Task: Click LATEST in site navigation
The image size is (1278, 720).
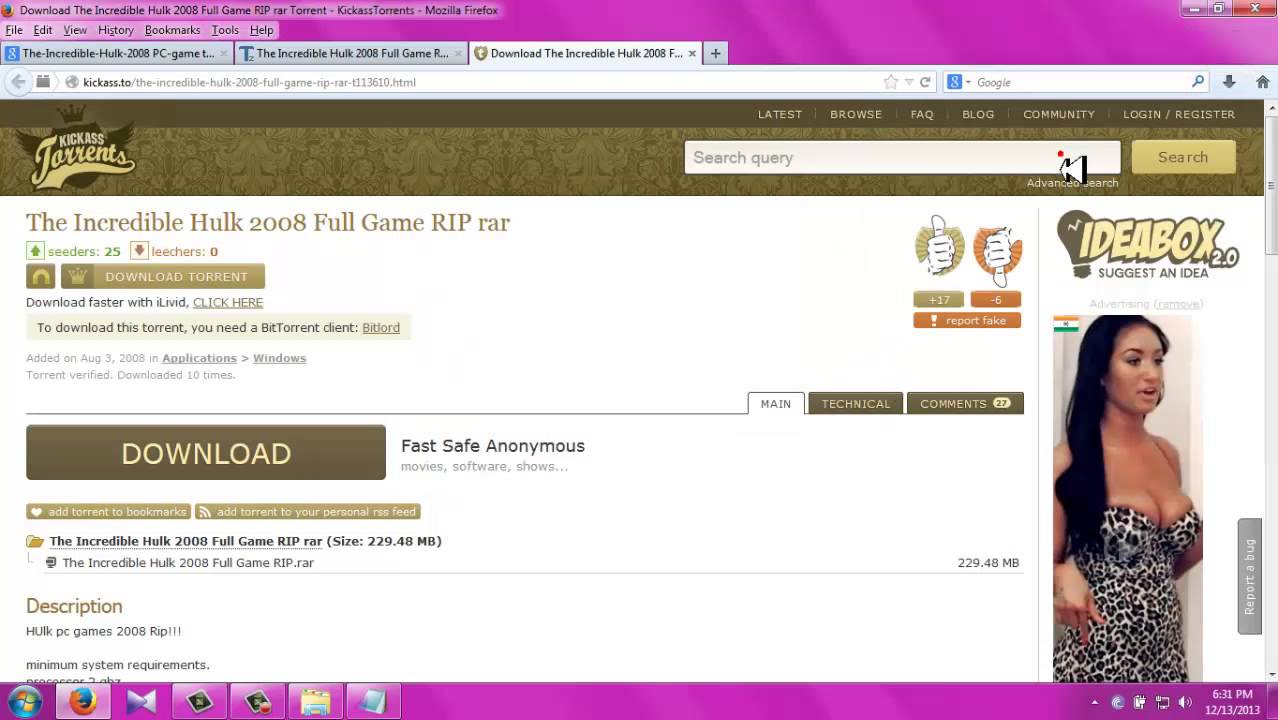Action: tap(780, 114)
